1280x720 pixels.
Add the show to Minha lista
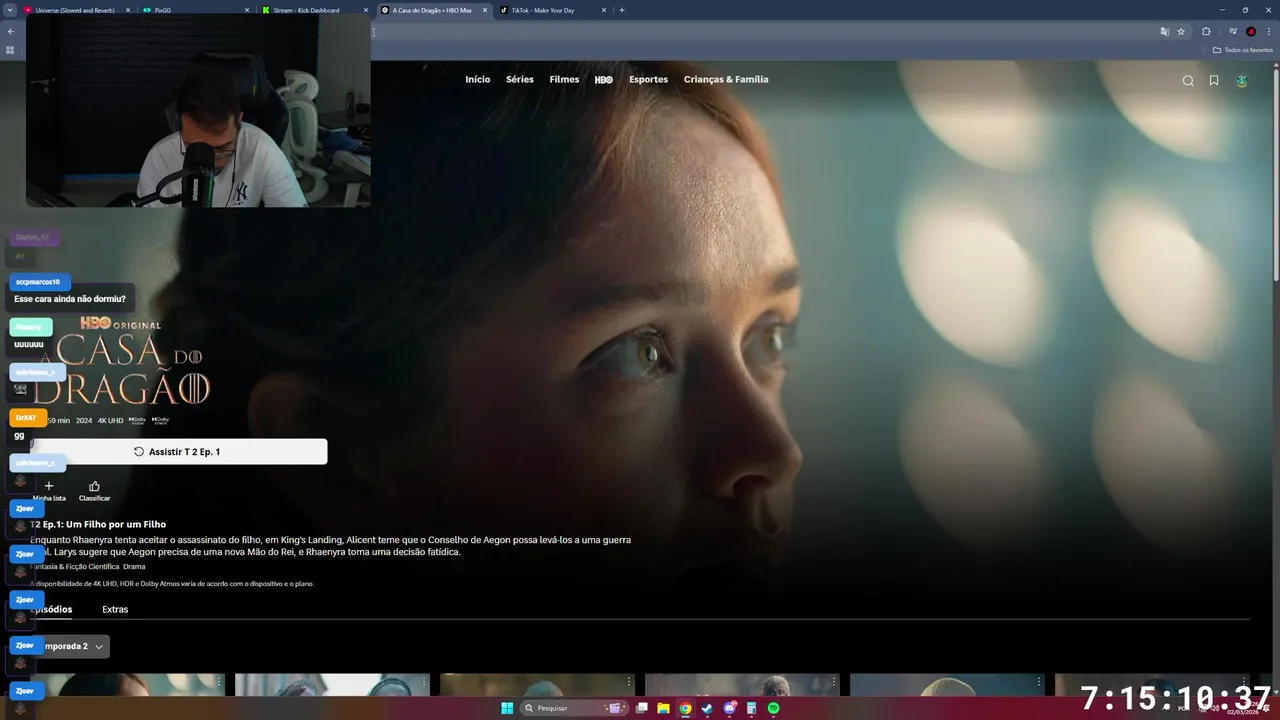49,490
